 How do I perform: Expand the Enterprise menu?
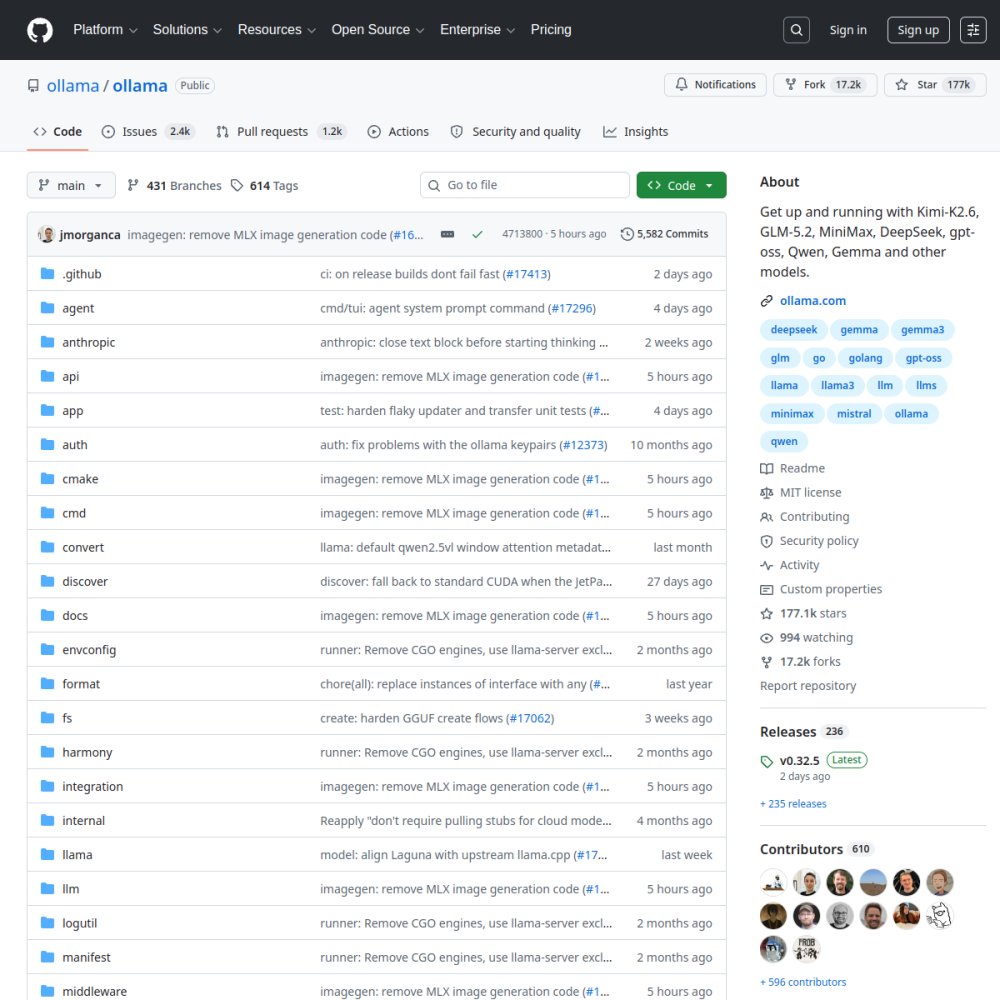(477, 30)
